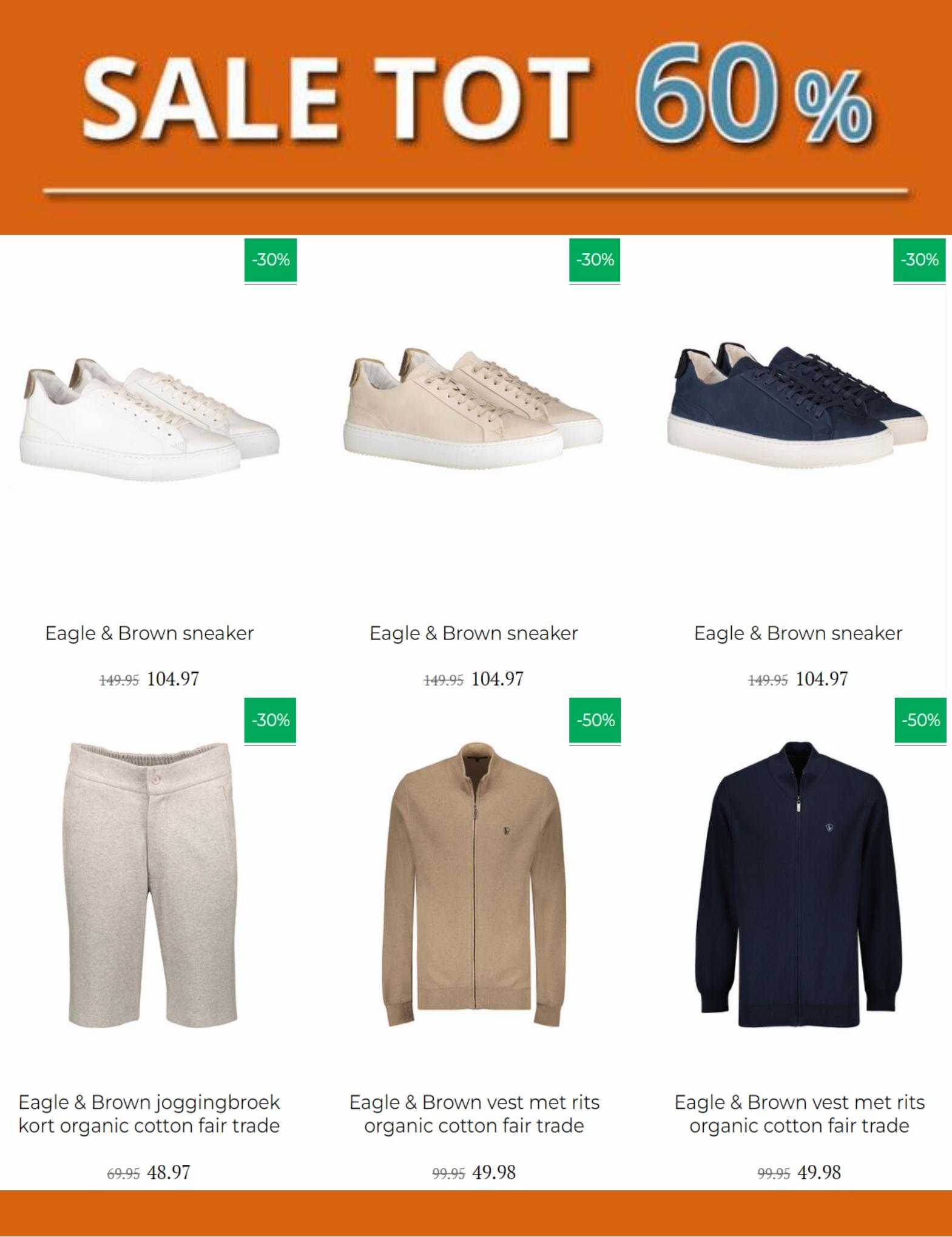
Task: Click the -30% badge on navy sneaker
Action: [919, 260]
